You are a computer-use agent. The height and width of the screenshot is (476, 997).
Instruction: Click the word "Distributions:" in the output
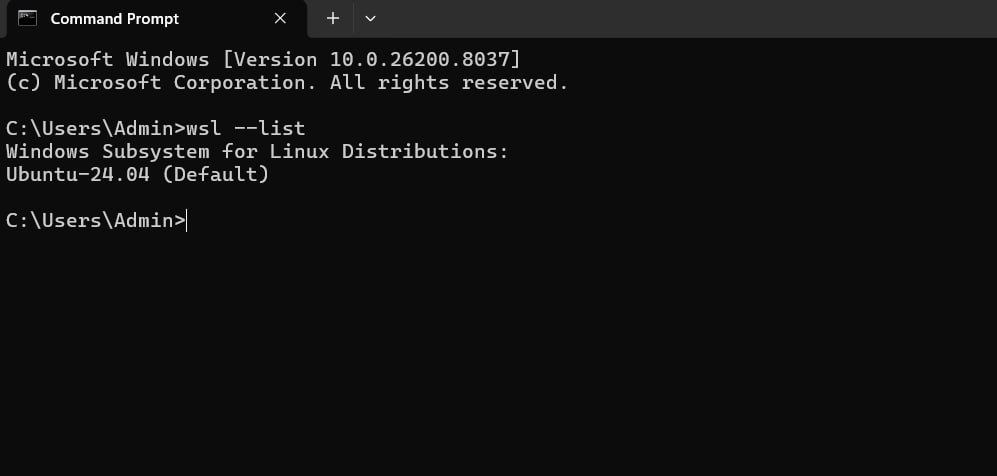425,151
